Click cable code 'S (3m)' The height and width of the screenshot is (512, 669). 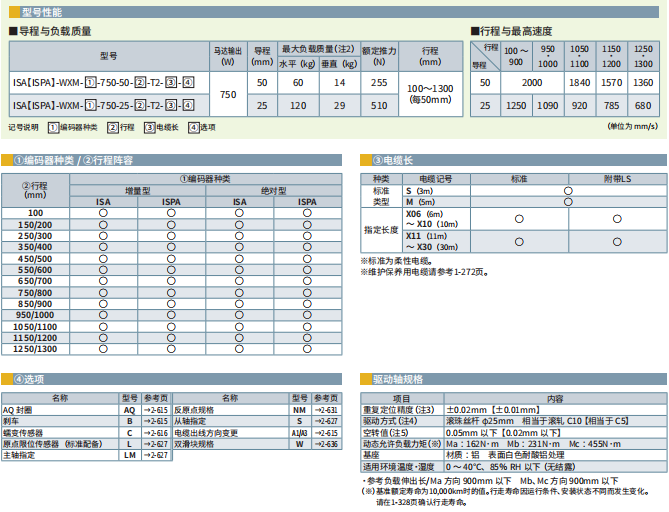coord(419,191)
